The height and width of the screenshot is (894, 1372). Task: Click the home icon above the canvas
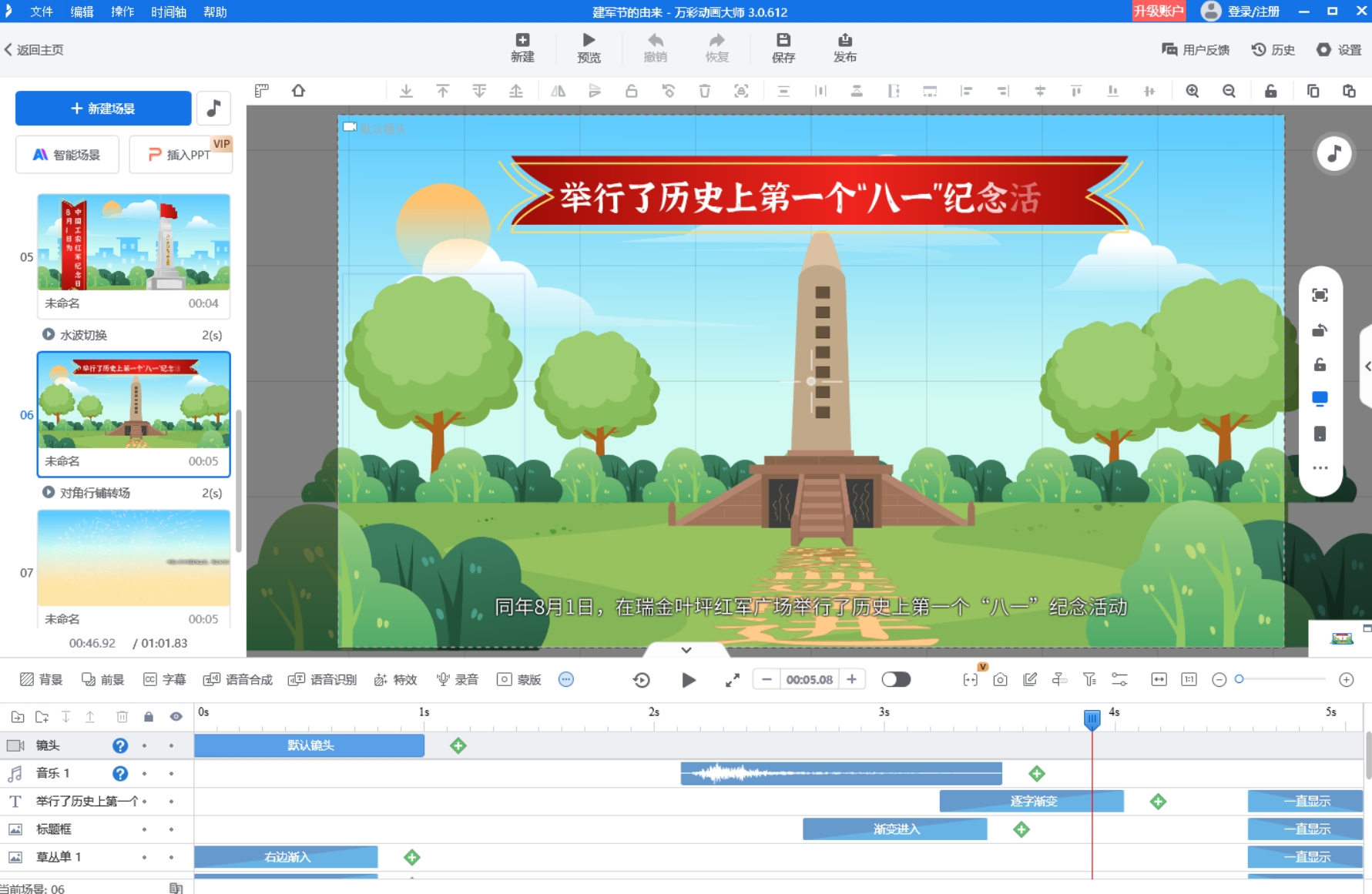click(298, 91)
